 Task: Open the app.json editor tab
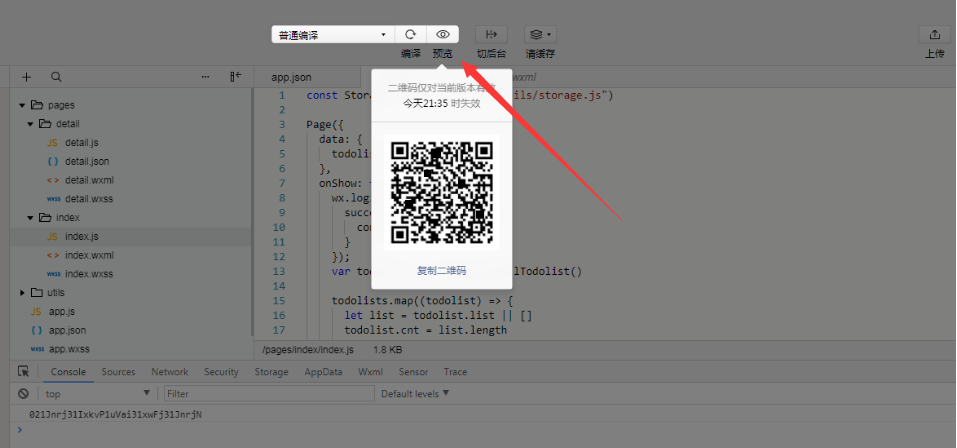[x=291, y=77]
